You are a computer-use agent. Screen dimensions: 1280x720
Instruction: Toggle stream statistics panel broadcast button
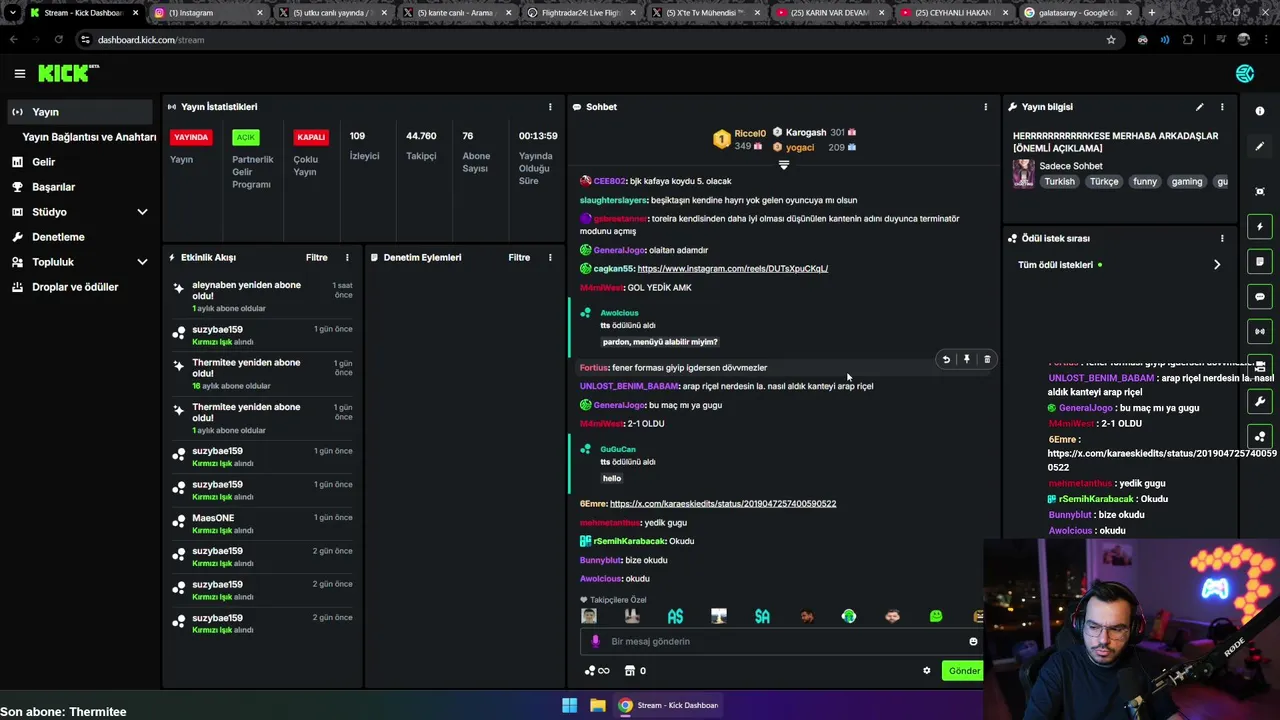pyautogui.click(x=1260, y=331)
